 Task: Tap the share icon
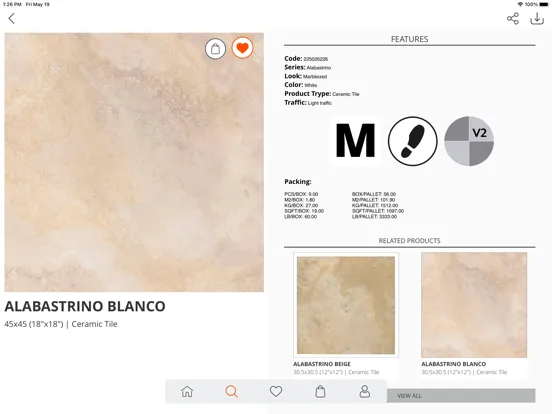point(513,19)
